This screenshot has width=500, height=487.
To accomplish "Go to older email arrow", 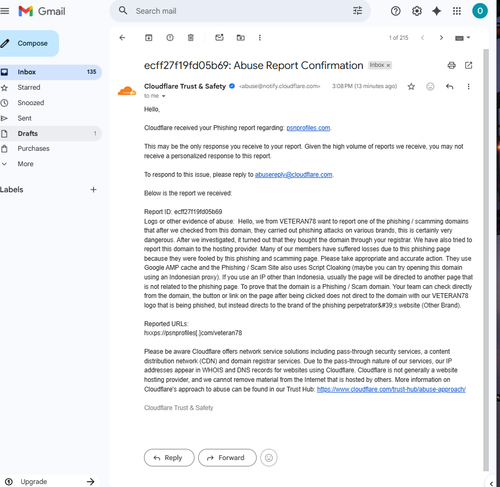I will [x=441, y=38].
